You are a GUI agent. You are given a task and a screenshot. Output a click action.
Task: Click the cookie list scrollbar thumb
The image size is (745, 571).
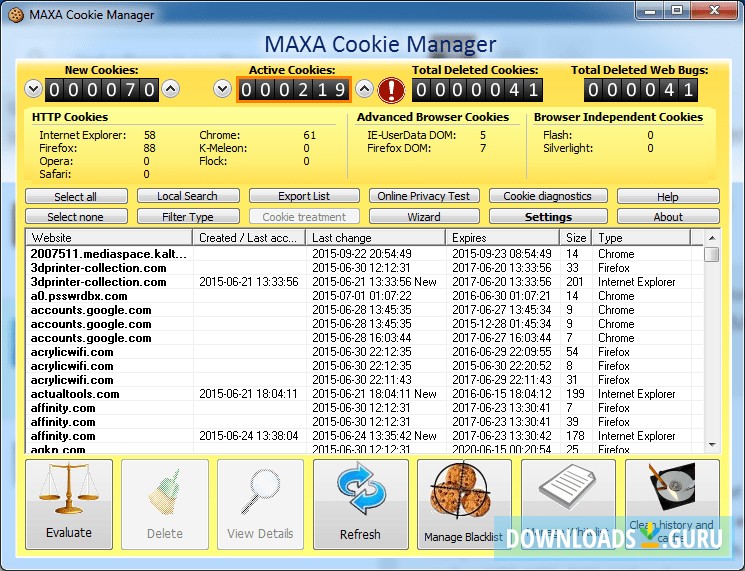712,255
